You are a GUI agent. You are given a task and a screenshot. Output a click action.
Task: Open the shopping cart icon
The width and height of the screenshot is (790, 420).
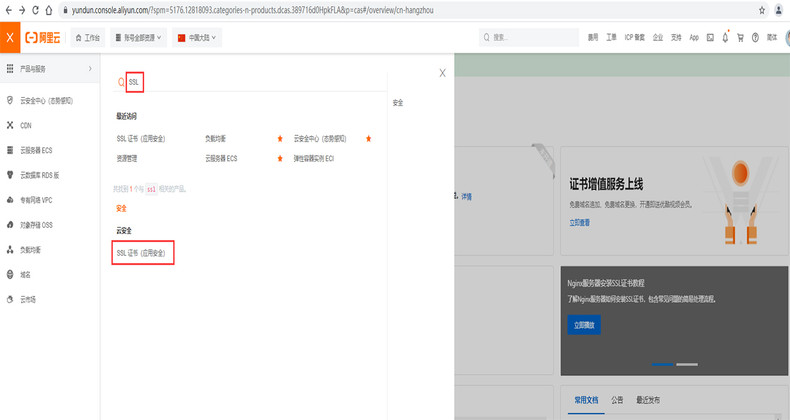point(740,37)
